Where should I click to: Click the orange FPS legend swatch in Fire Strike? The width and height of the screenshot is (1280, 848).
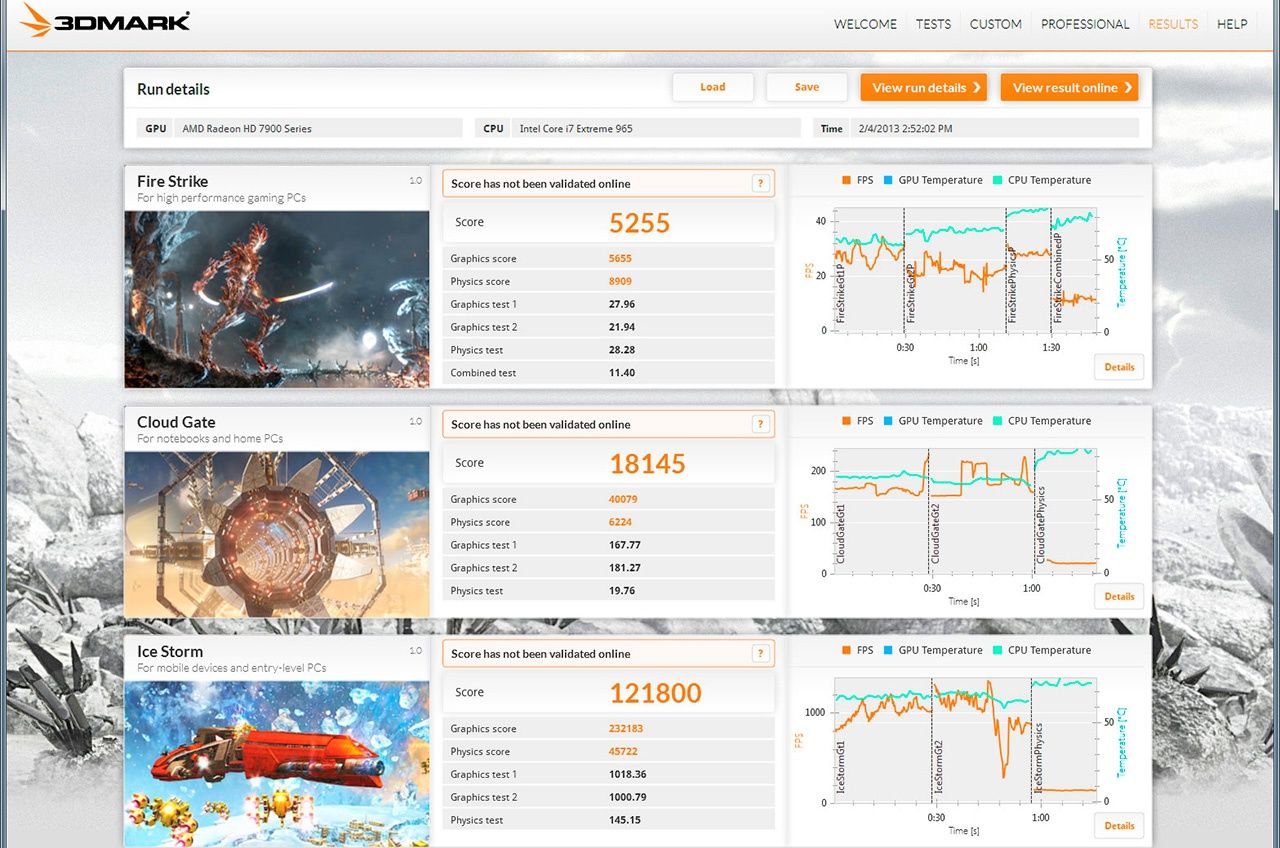coord(846,181)
